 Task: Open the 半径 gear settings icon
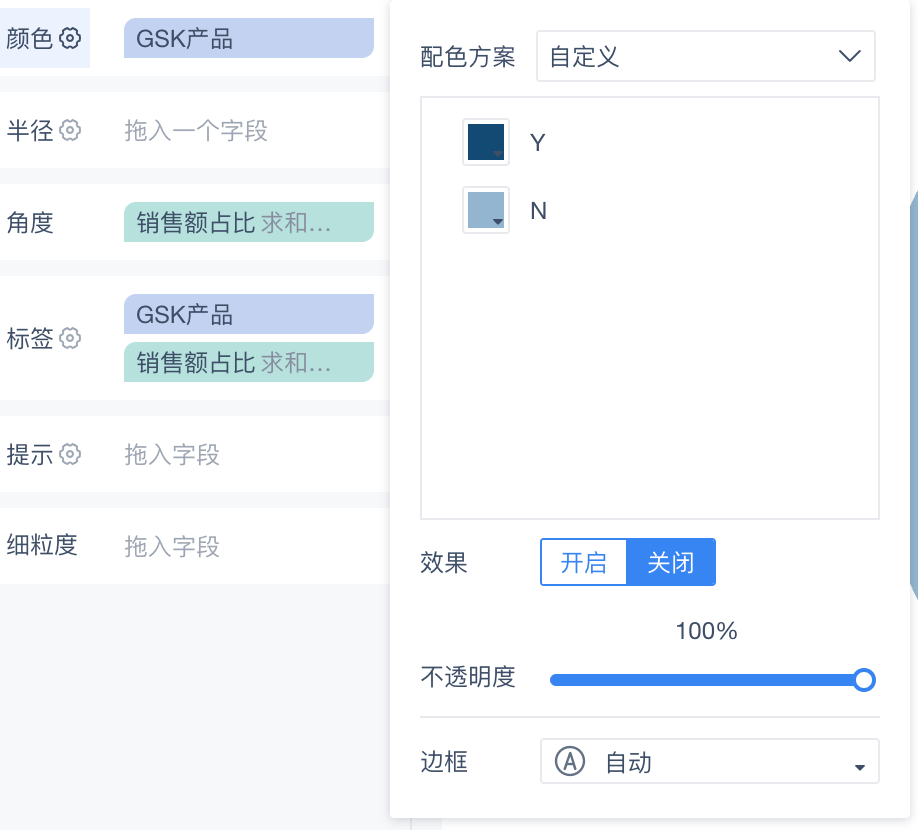[x=70, y=130]
